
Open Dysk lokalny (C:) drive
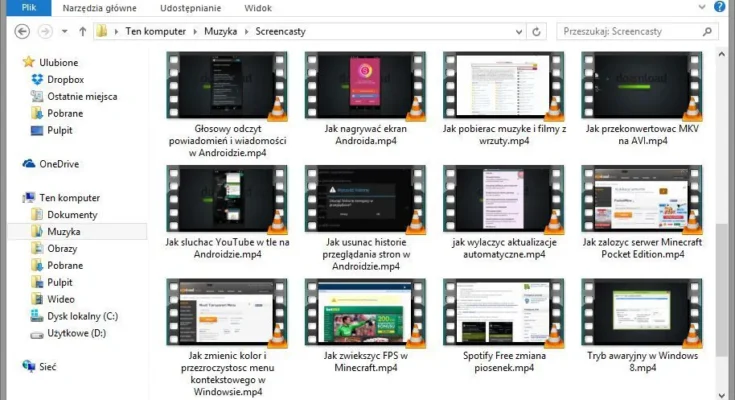(x=82, y=316)
